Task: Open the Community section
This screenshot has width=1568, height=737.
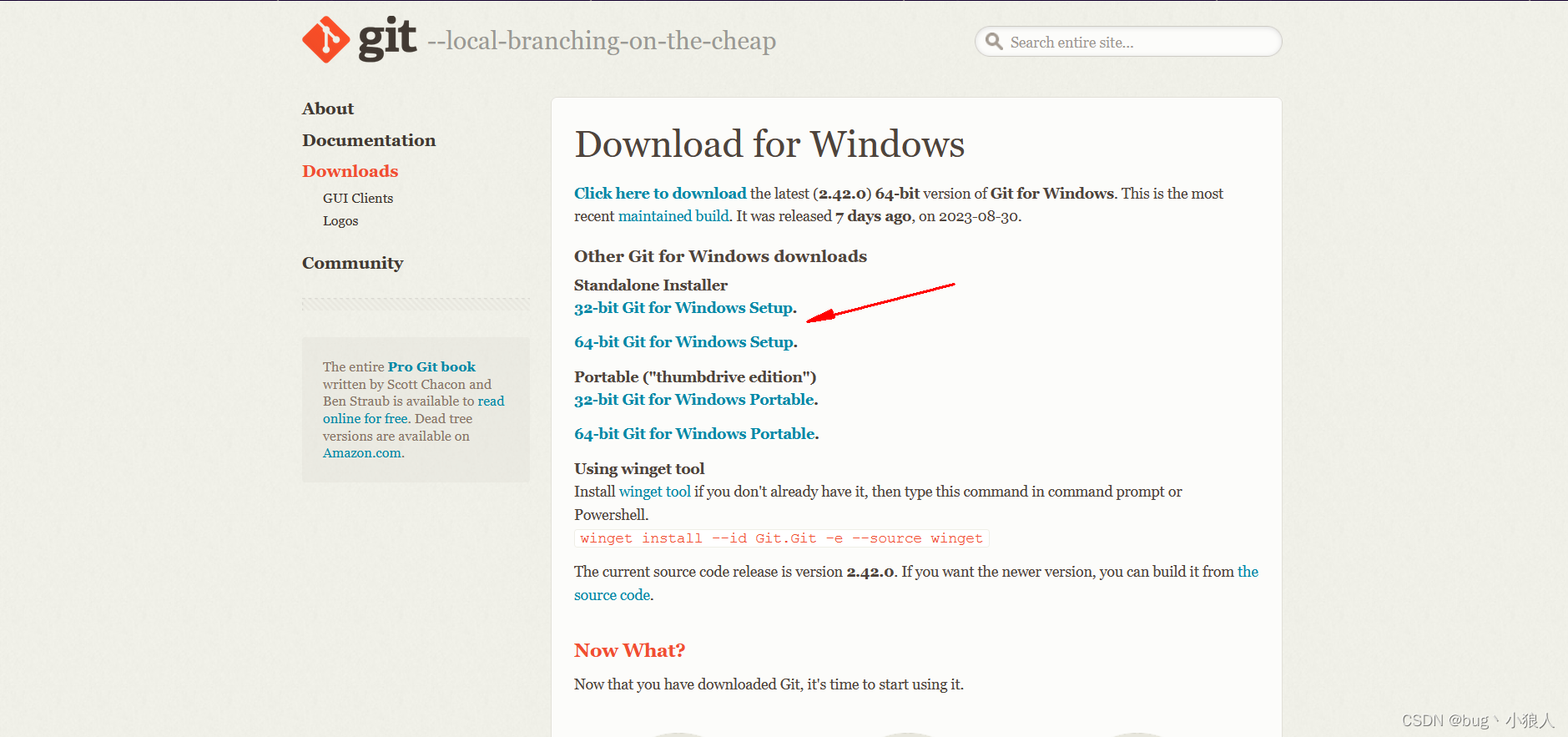Action: click(353, 263)
